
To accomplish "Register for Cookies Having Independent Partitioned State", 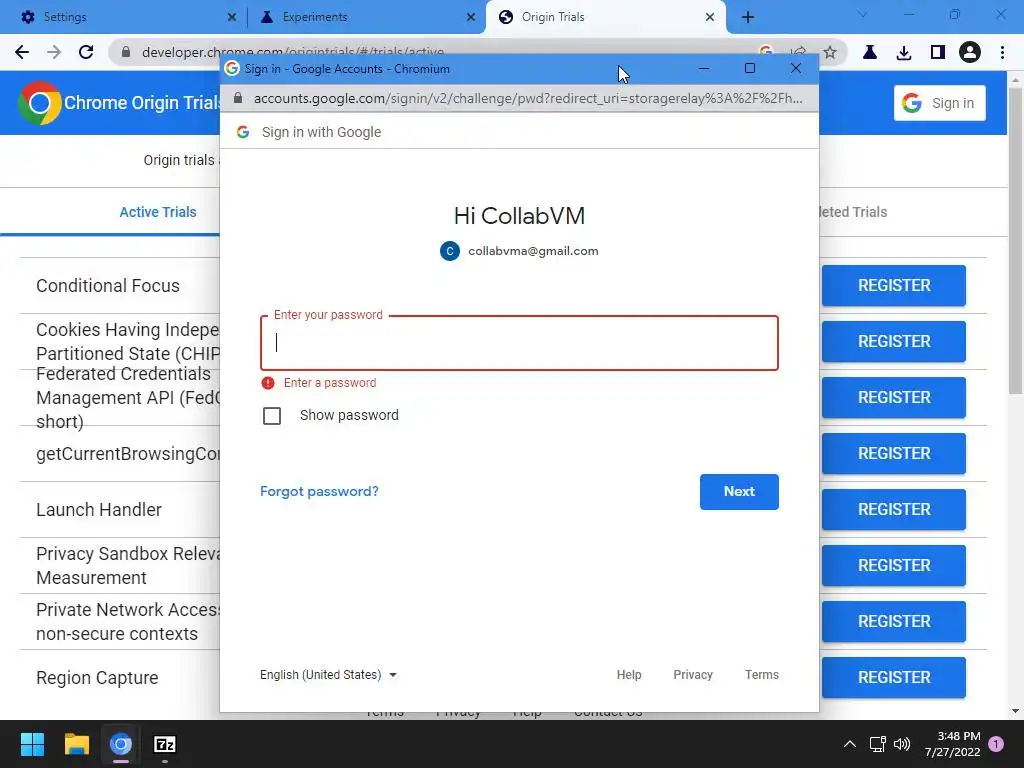I will click(x=893, y=342).
